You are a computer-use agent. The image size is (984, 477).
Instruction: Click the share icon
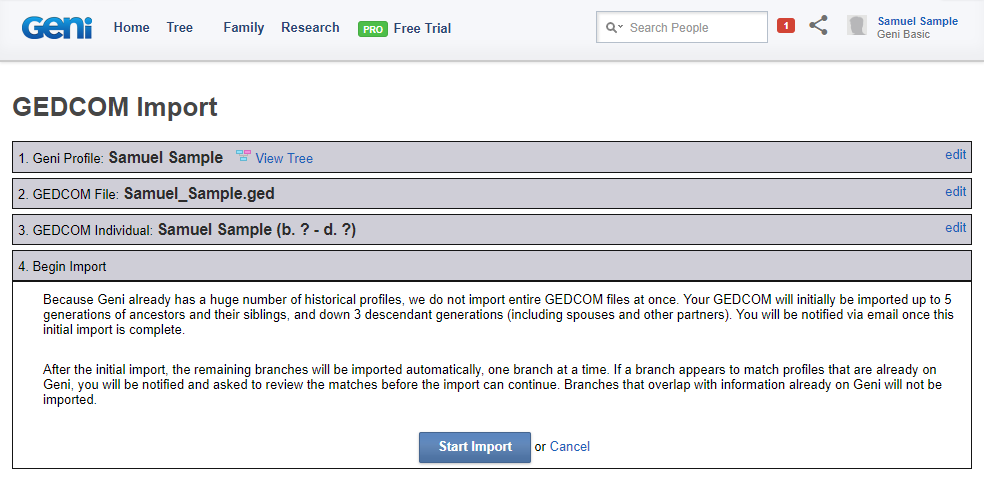click(818, 26)
